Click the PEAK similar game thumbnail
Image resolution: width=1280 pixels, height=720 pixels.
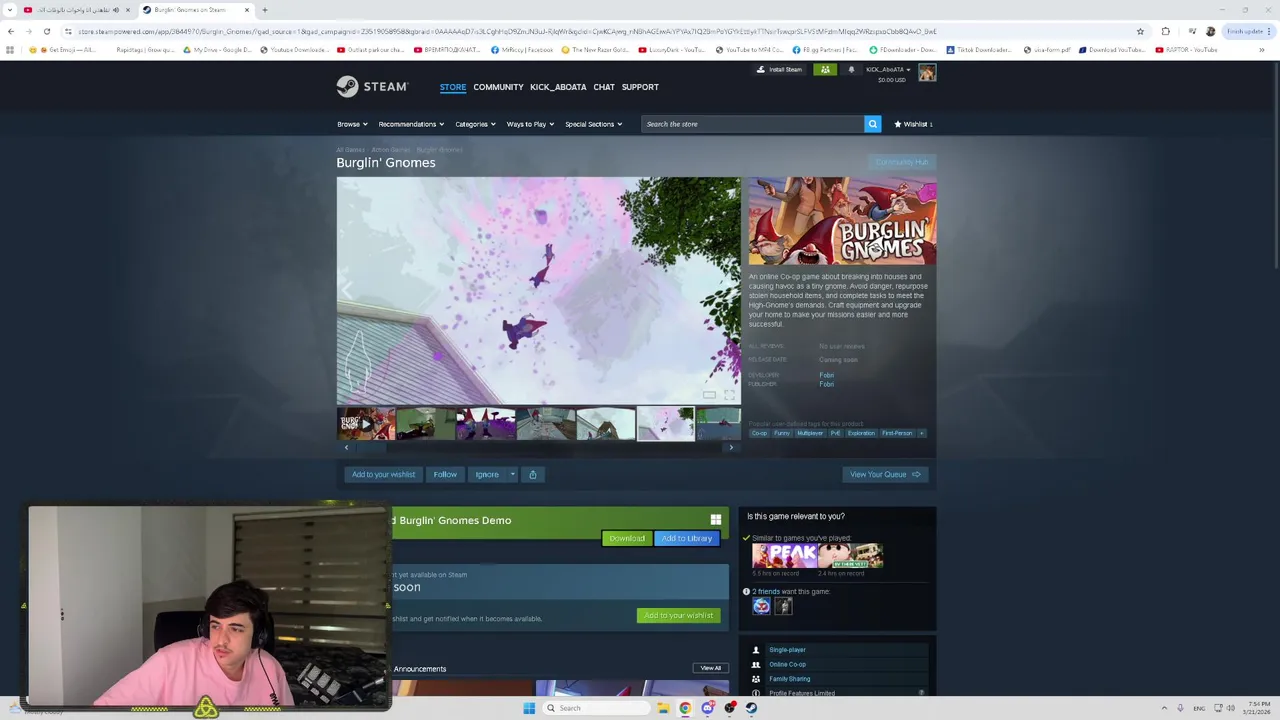click(785, 556)
